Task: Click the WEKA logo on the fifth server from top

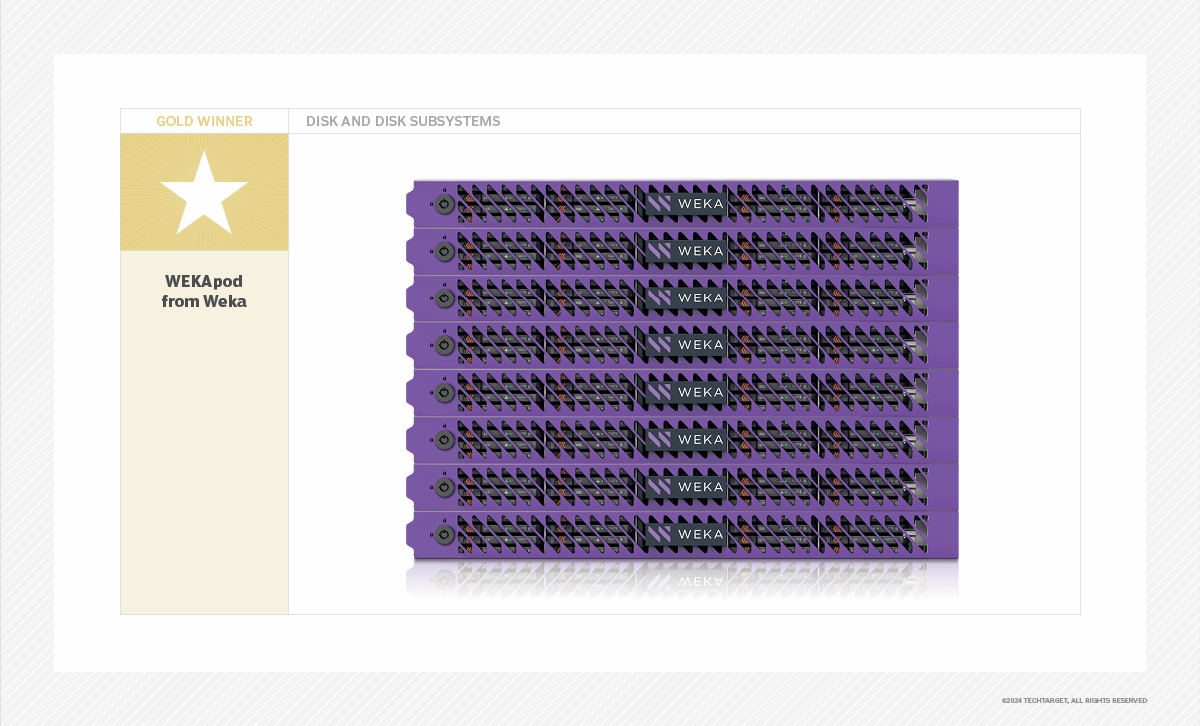Action: pyautogui.click(x=685, y=392)
